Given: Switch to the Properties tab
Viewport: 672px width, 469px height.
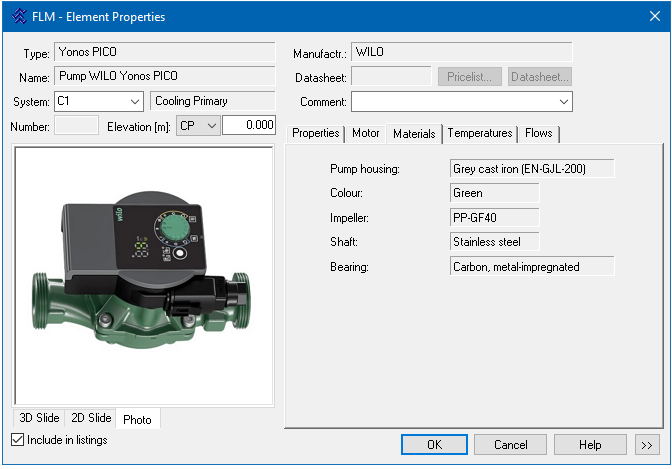Looking at the screenshot, I should point(315,133).
